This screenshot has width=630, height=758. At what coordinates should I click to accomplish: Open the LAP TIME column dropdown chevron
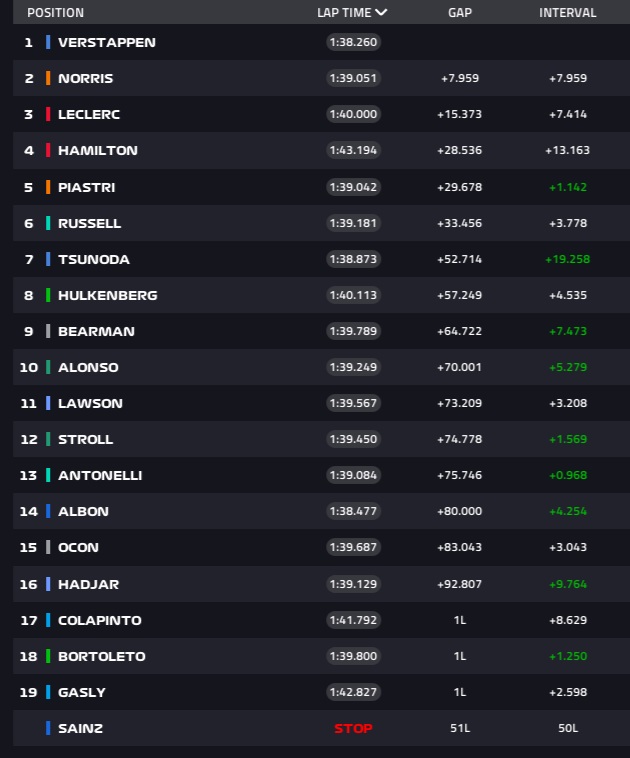pos(381,13)
